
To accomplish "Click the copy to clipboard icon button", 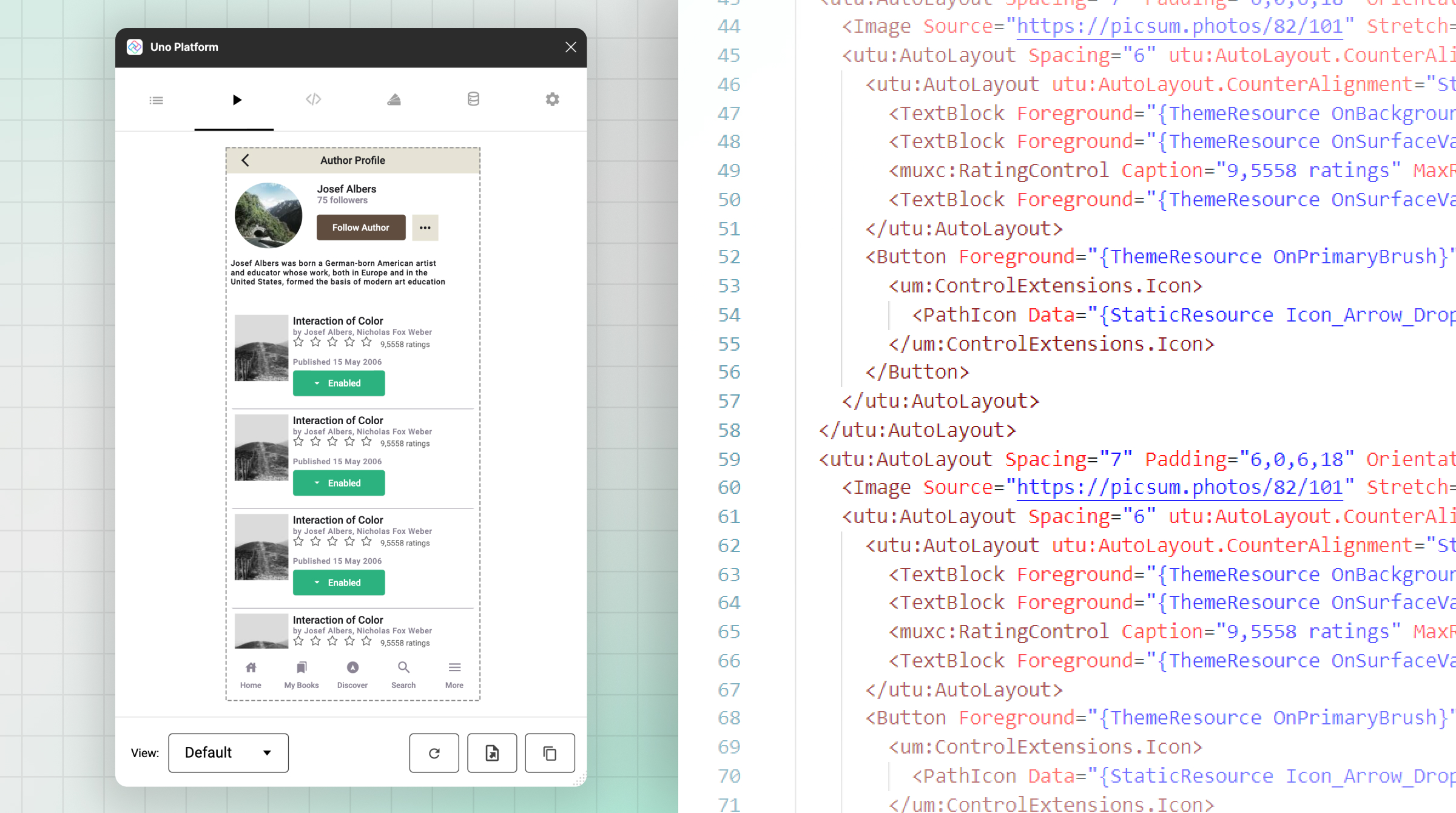I will [550, 753].
